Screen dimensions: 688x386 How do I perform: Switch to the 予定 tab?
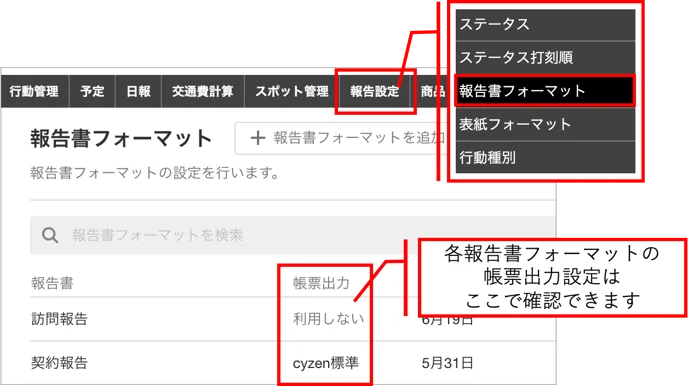pos(92,91)
